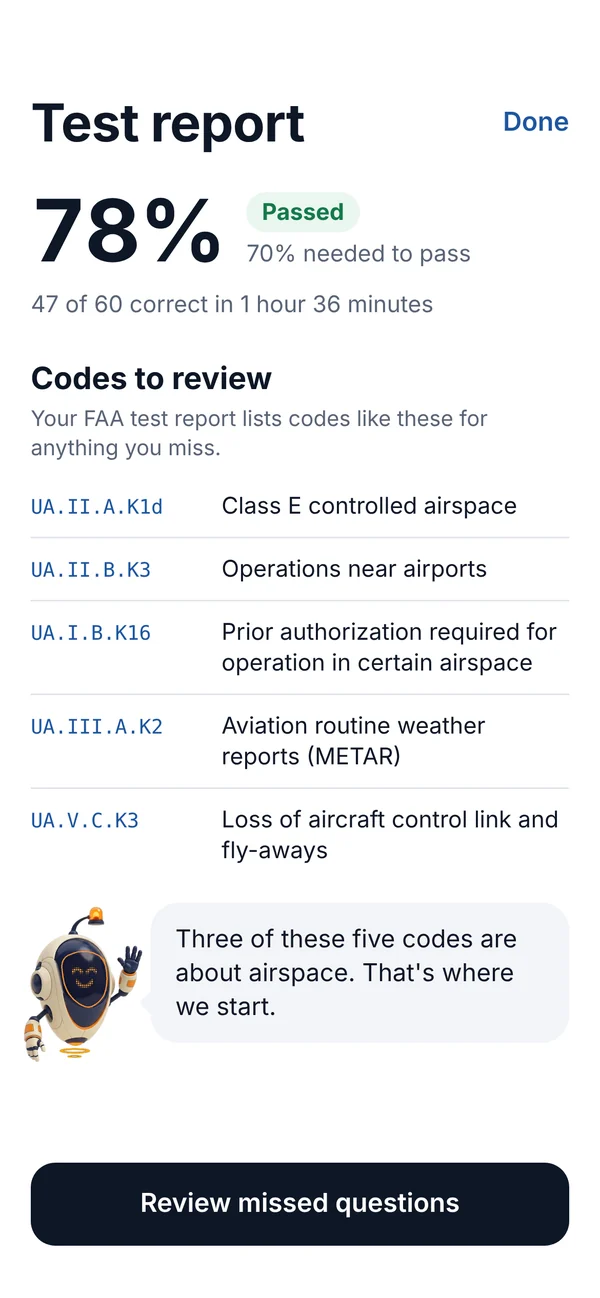Tap the green Passed badge
Image resolution: width=600 pixels, height=1298 pixels.
coord(303,212)
